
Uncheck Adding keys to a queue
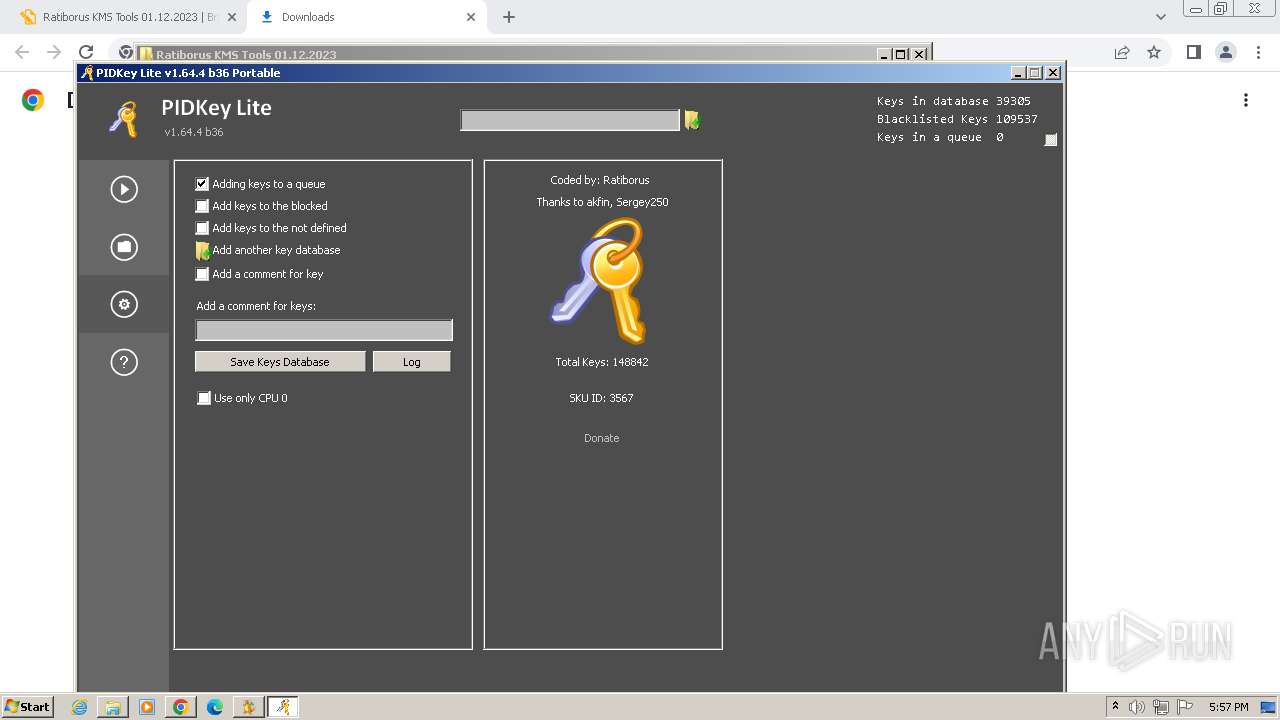202,184
